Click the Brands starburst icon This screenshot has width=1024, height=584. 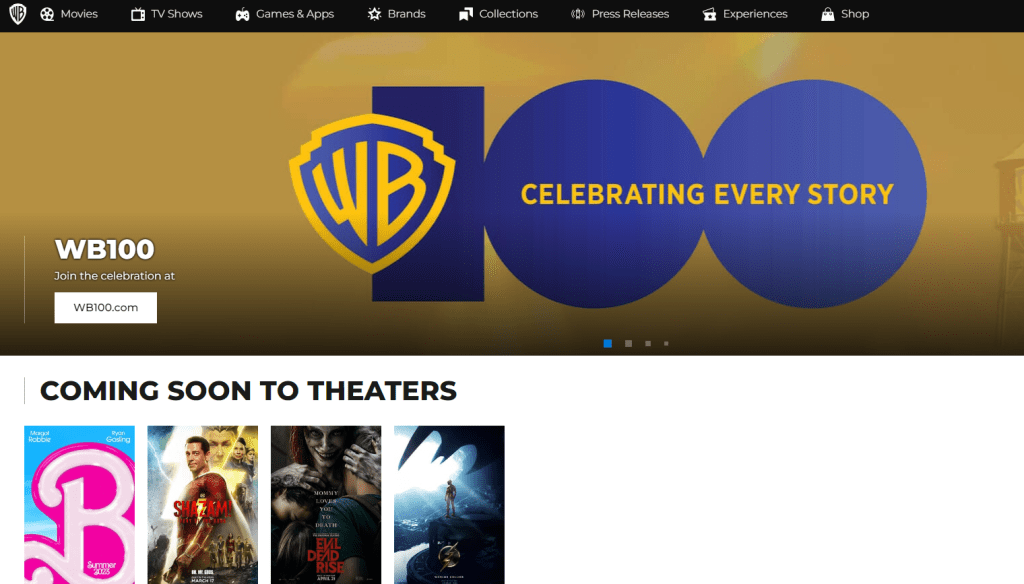coord(374,14)
